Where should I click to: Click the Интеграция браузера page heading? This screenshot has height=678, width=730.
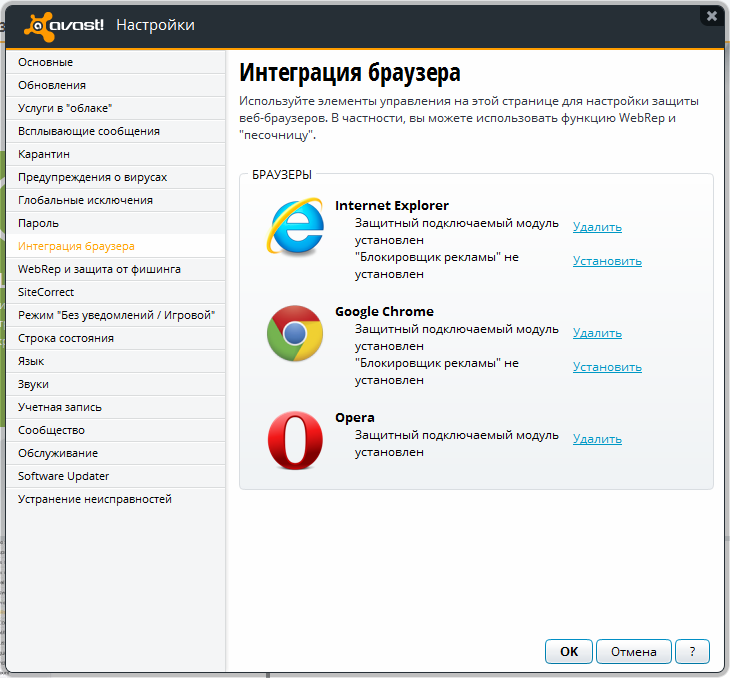click(x=350, y=73)
